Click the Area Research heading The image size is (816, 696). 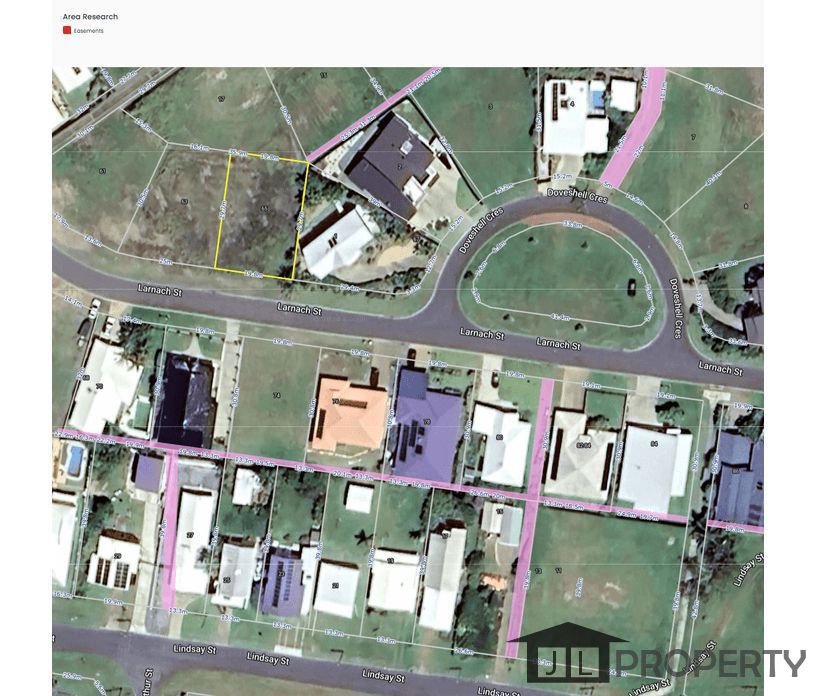[91, 17]
